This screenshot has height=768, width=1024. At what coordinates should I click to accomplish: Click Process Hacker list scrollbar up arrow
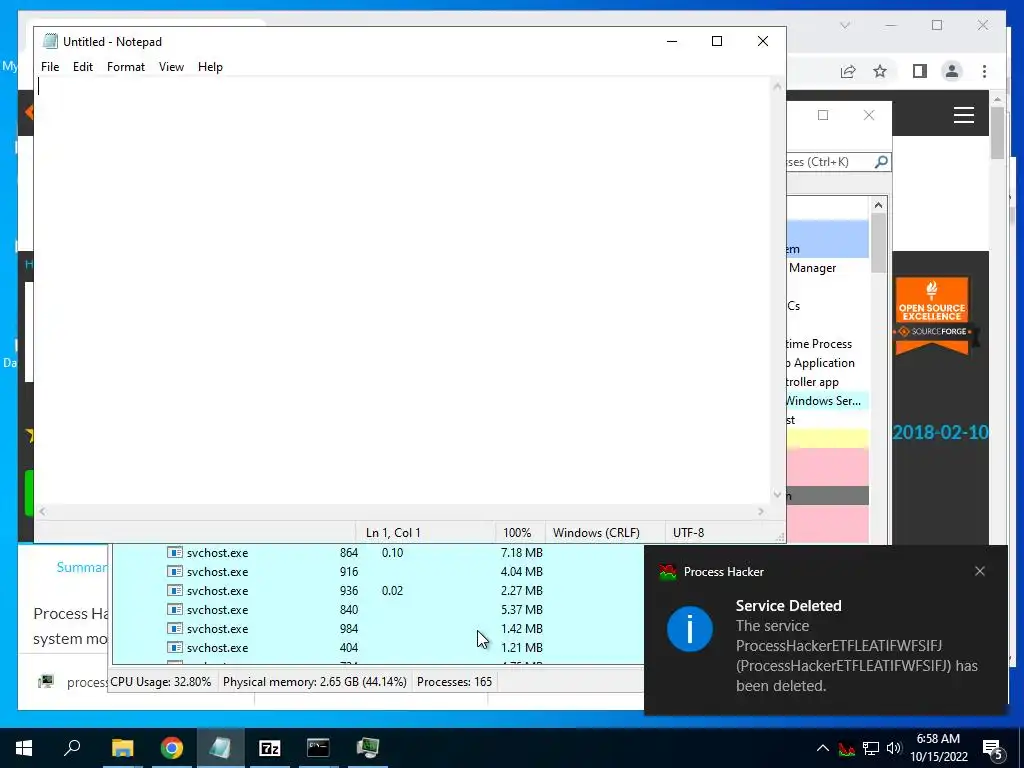coord(878,205)
